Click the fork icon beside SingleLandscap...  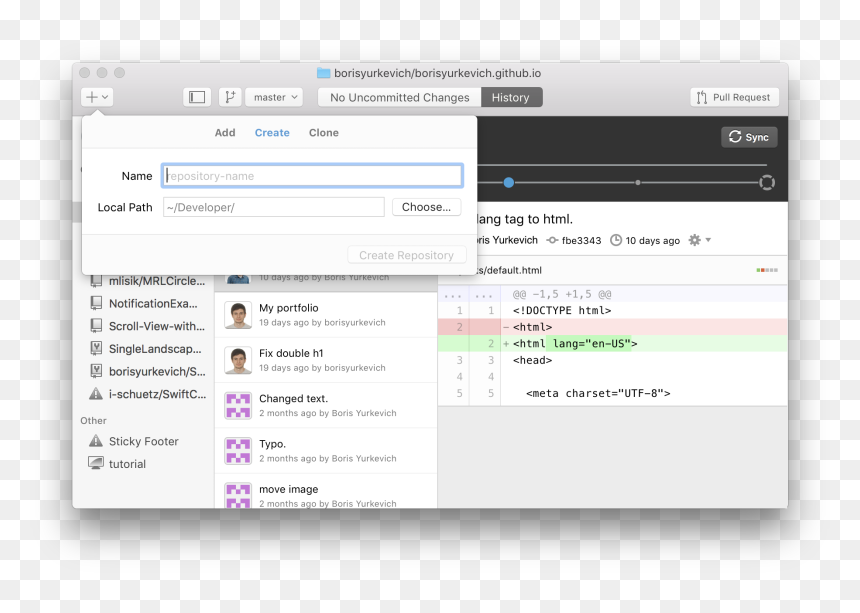(x=96, y=348)
